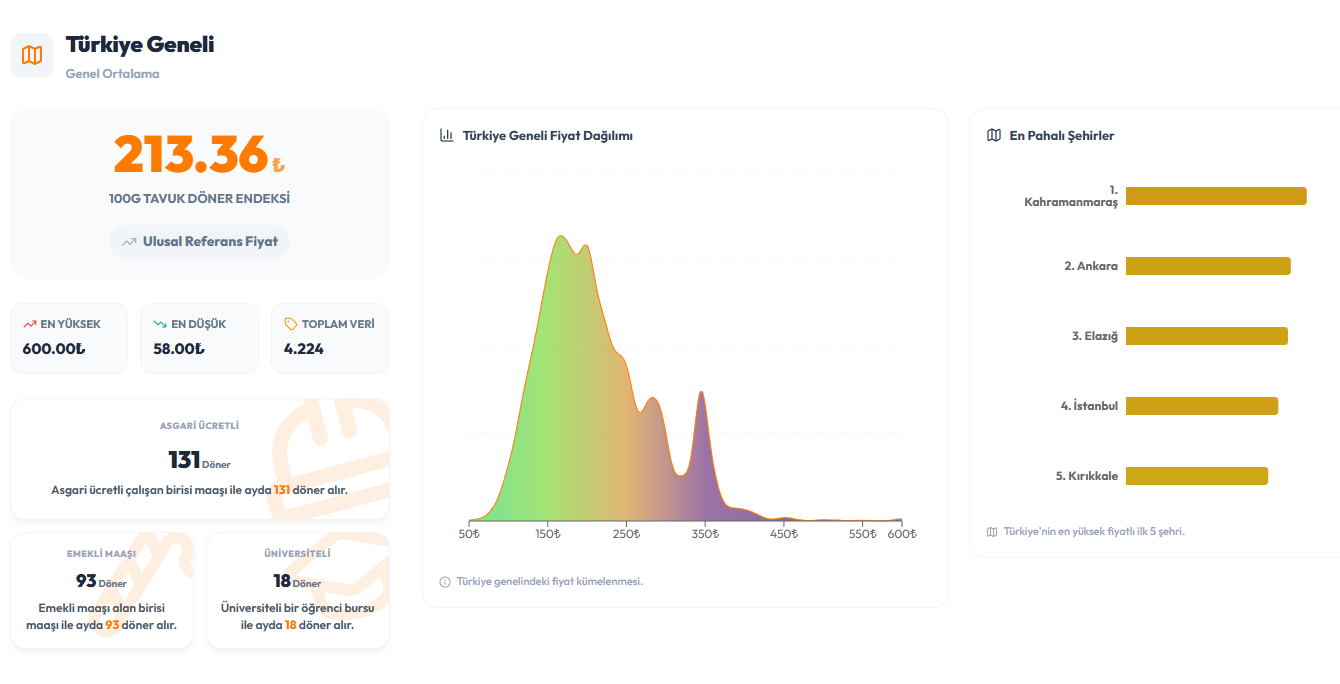Open the Emekli Maaşı 93 Döner card
Viewport: 1340px width, 684px height.
click(x=102, y=591)
